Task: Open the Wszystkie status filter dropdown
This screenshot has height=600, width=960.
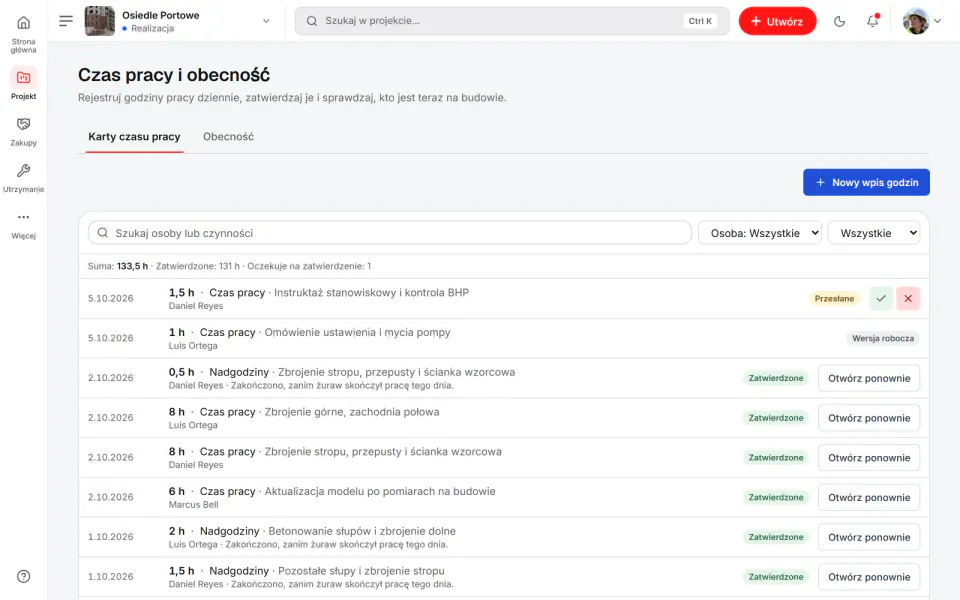Action: pos(874,233)
